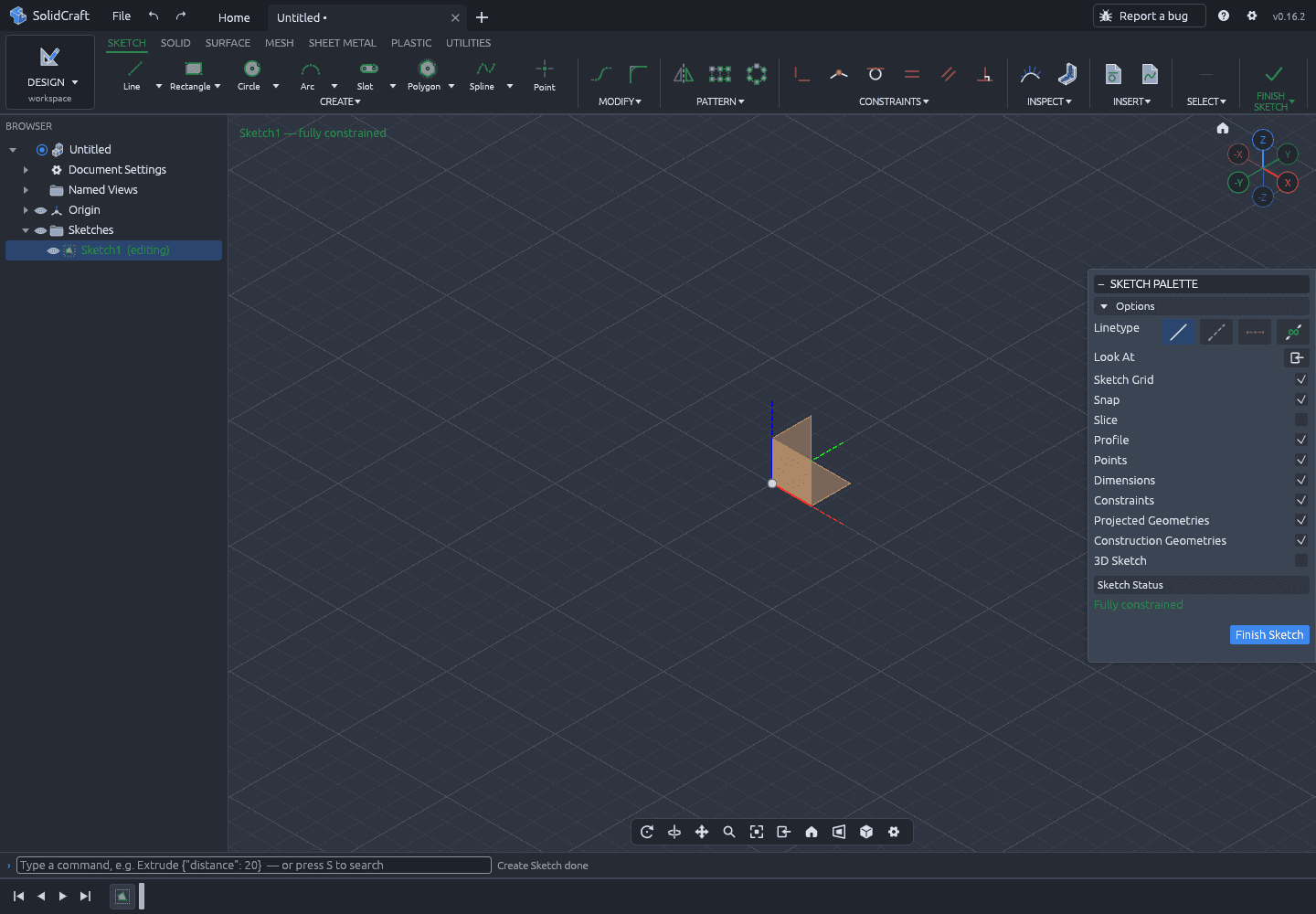The height and width of the screenshot is (914, 1316).
Task: Click the Look At icon in palette
Action: pos(1297,357)
